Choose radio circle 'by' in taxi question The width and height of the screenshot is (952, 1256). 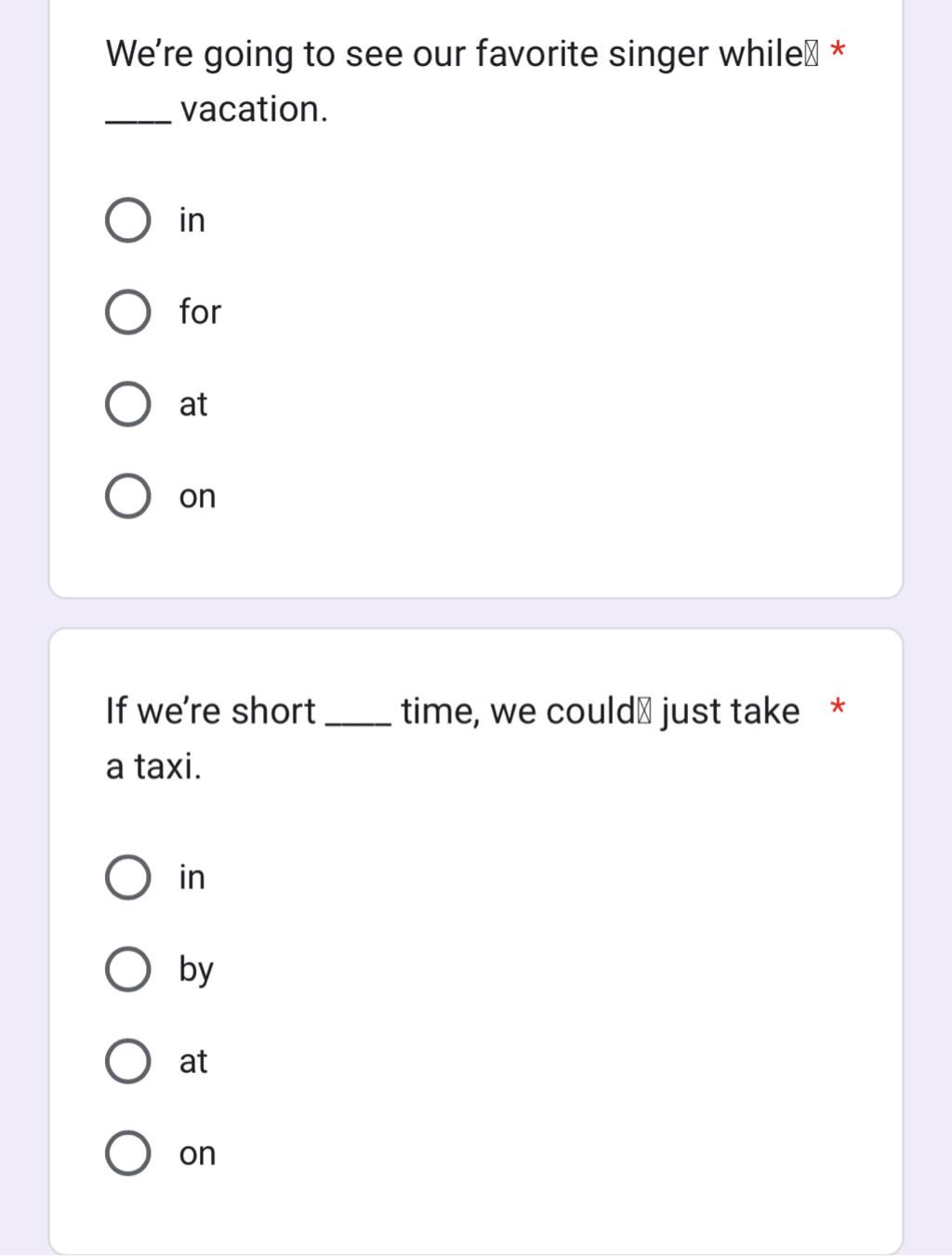(128, 970)
